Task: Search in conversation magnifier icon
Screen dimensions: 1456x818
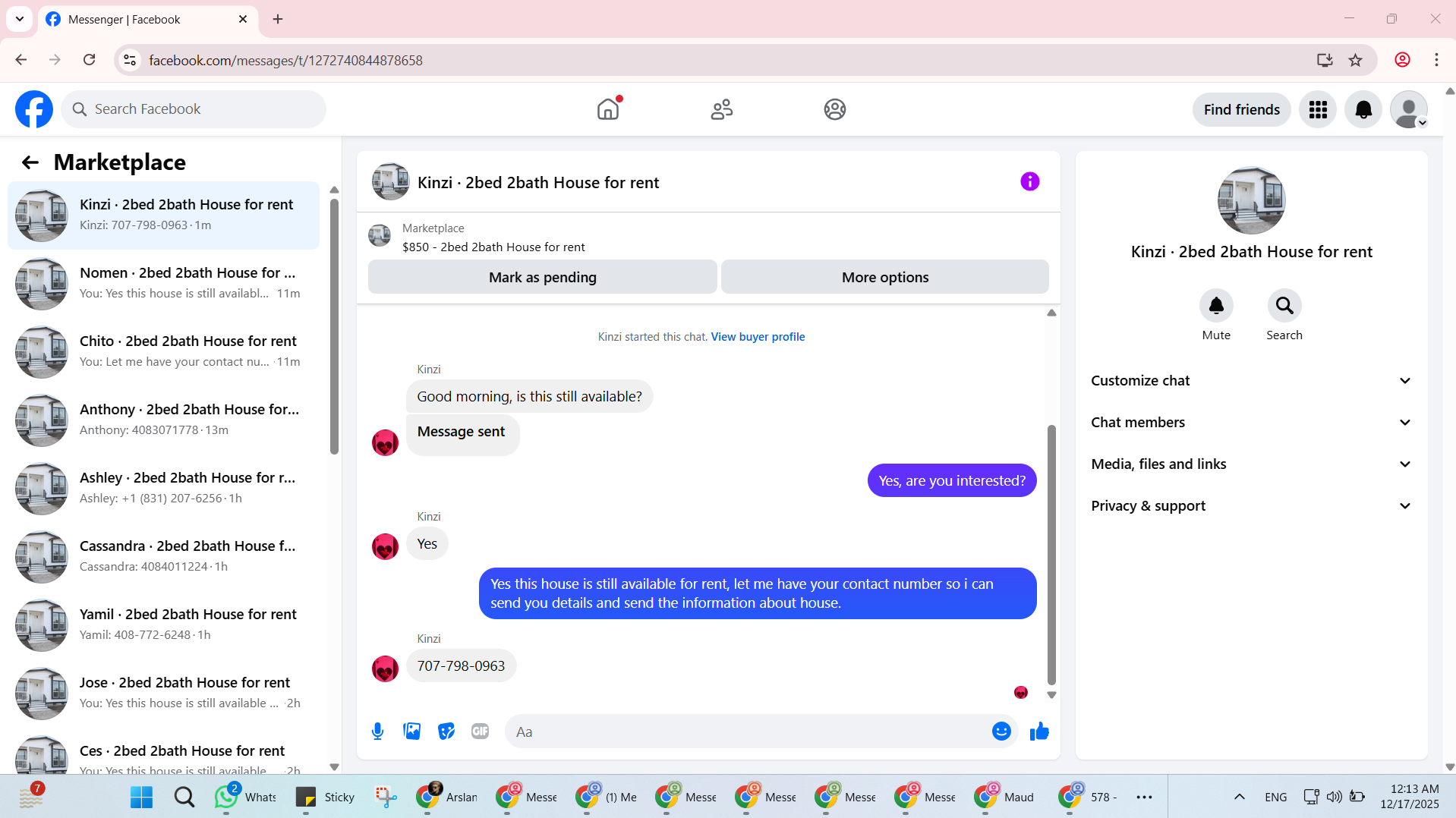Action: tap(1284, 306)
